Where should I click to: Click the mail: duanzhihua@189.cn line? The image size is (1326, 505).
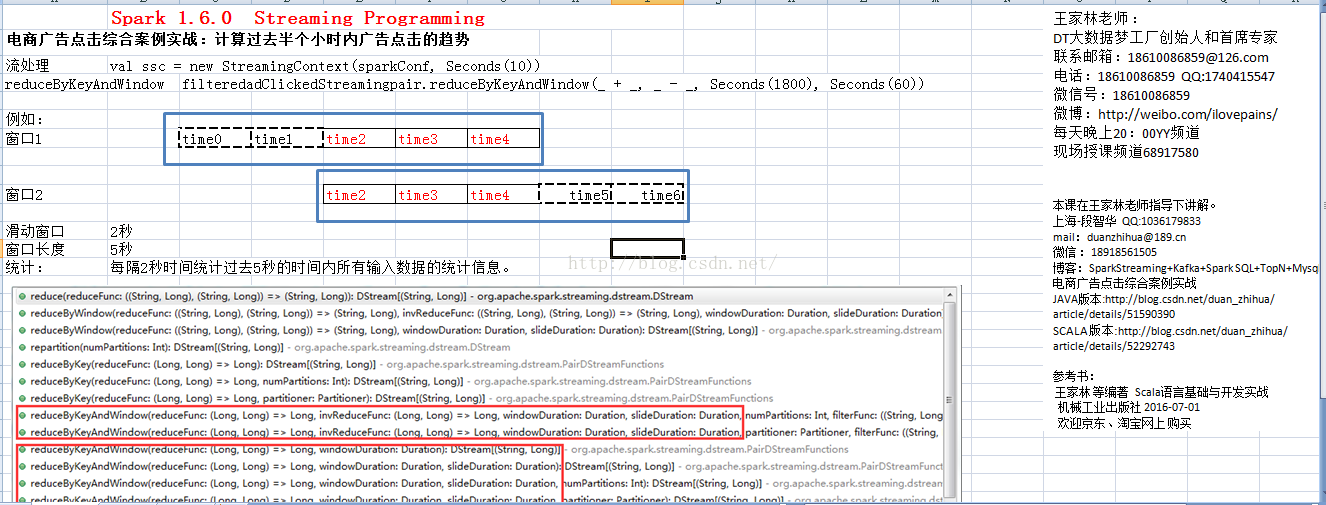click(x=1120, y=237)
